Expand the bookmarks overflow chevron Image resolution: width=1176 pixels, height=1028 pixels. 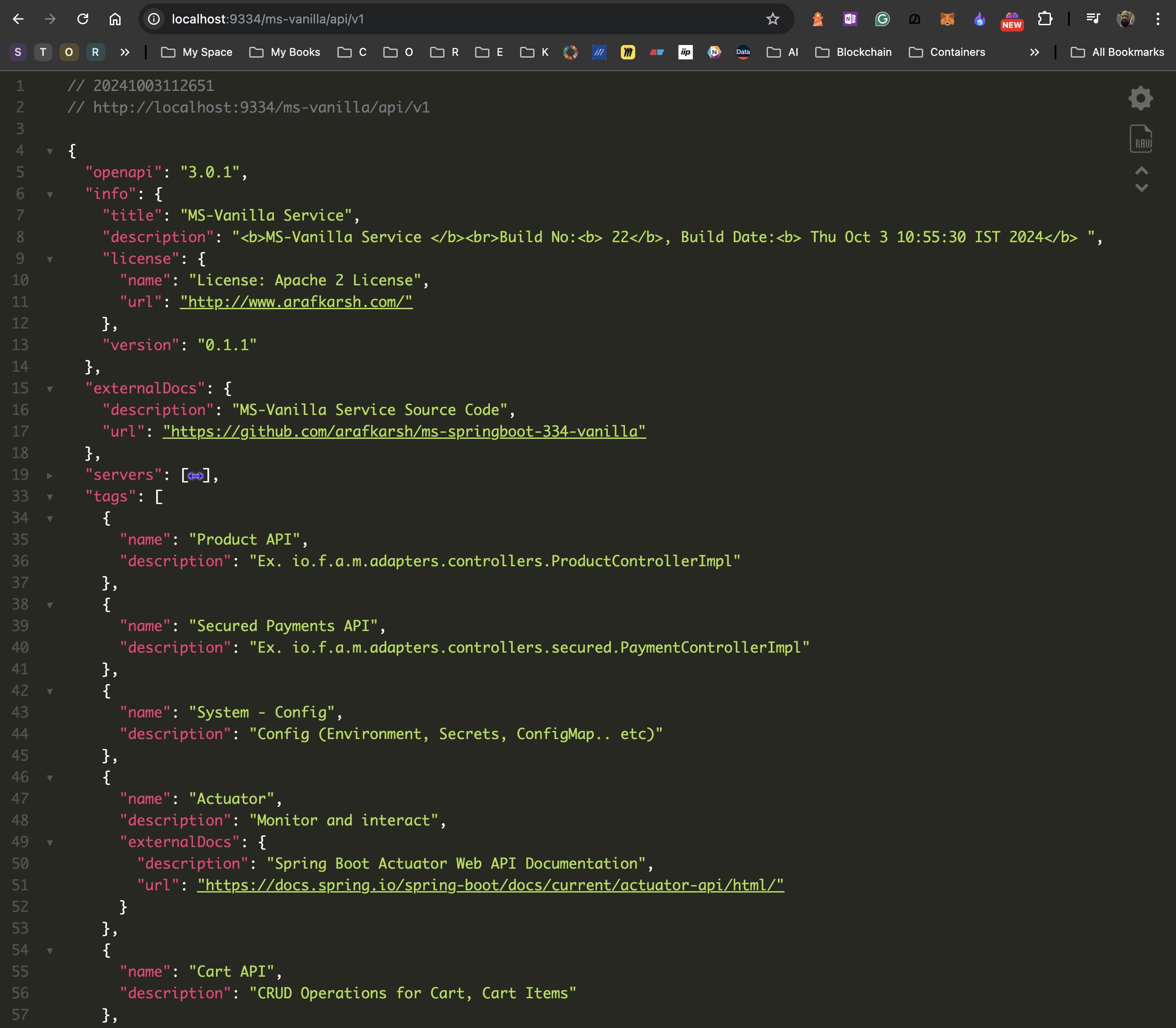tap(1035, 52)
